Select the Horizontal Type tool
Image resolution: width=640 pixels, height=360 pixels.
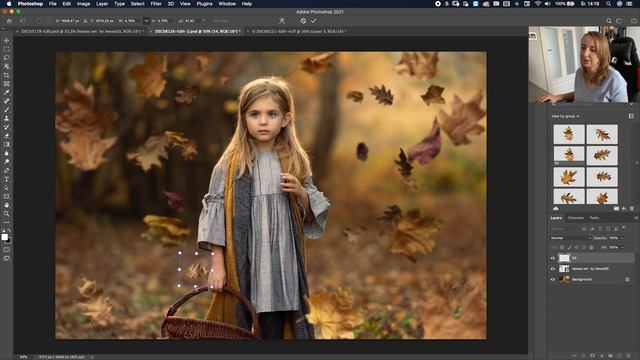click(7, 179)
